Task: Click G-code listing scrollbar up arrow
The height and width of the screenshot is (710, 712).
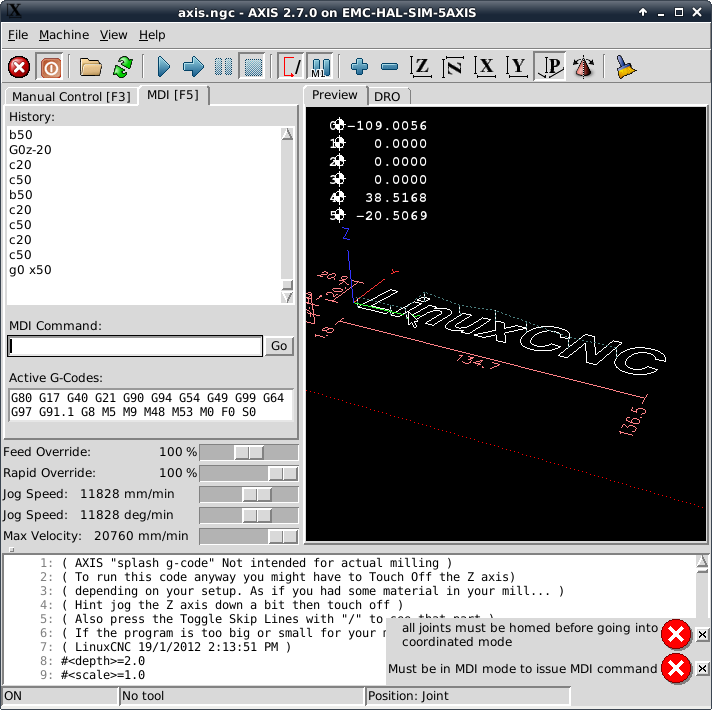Action: [x=702, y=562]
